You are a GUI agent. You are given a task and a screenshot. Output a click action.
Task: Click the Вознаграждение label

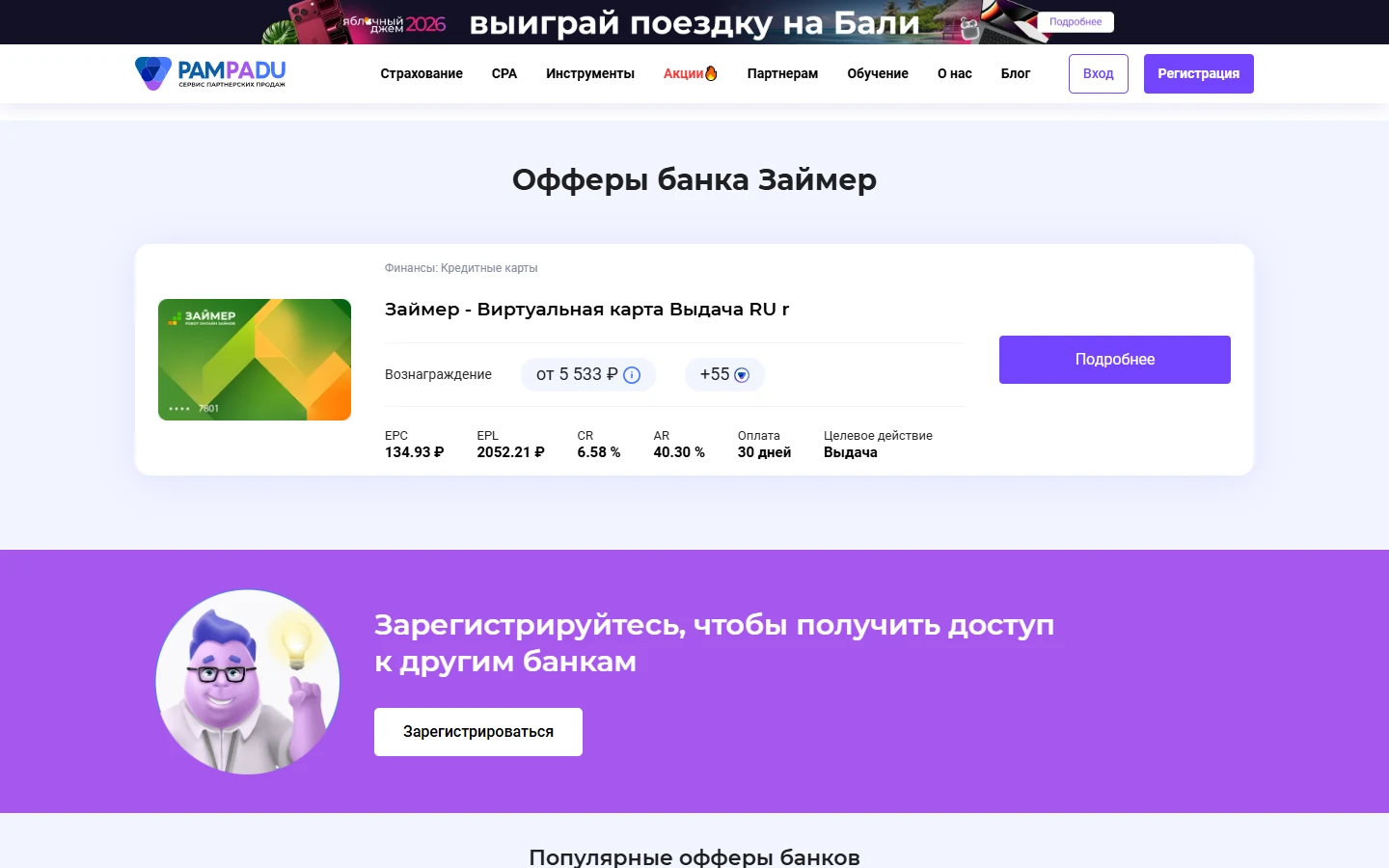pos(438,374)
